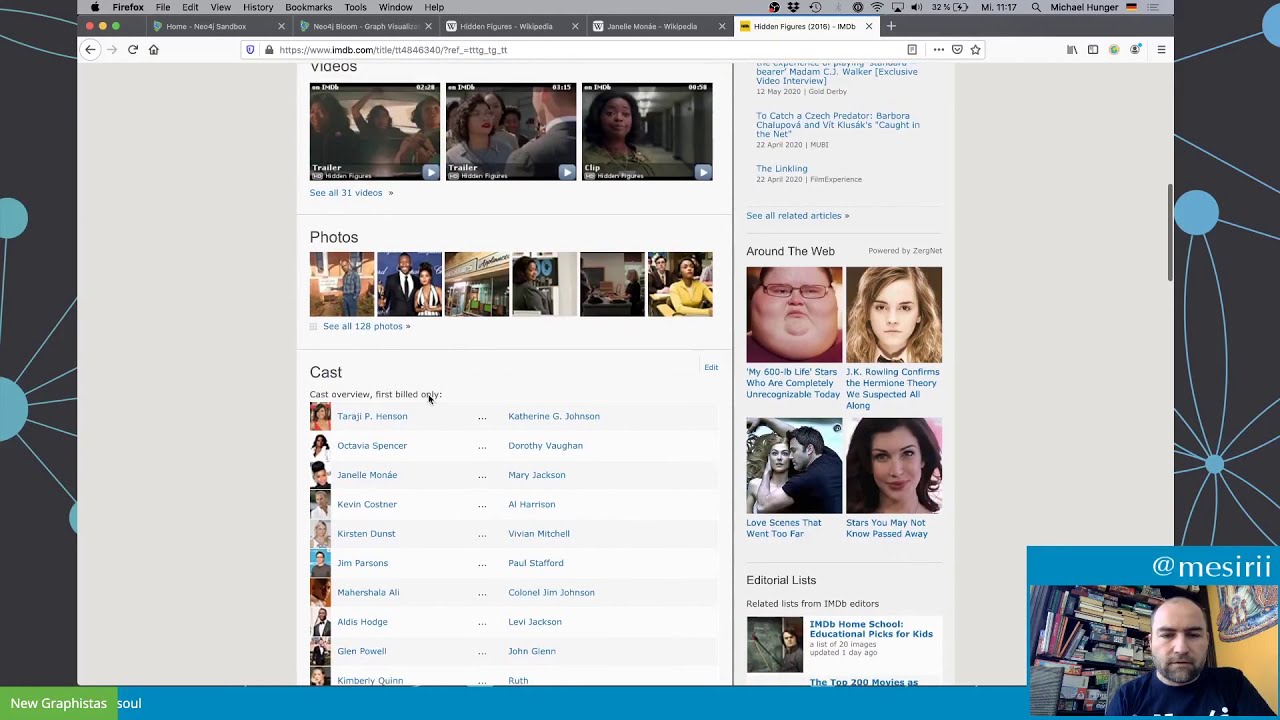Open page actions three-dot menu

pyautogui.click(x=938, y=50)
